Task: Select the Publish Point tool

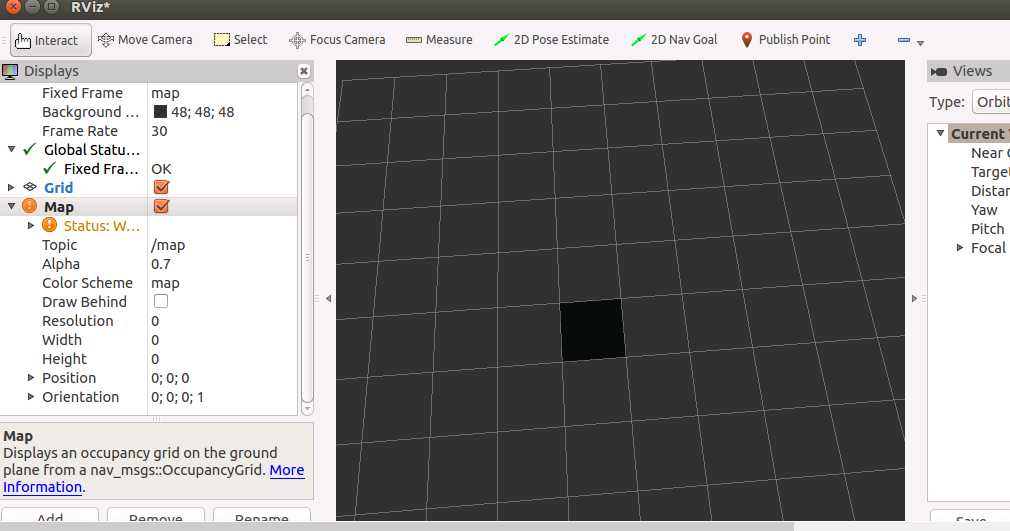Action: click(785, 40)
